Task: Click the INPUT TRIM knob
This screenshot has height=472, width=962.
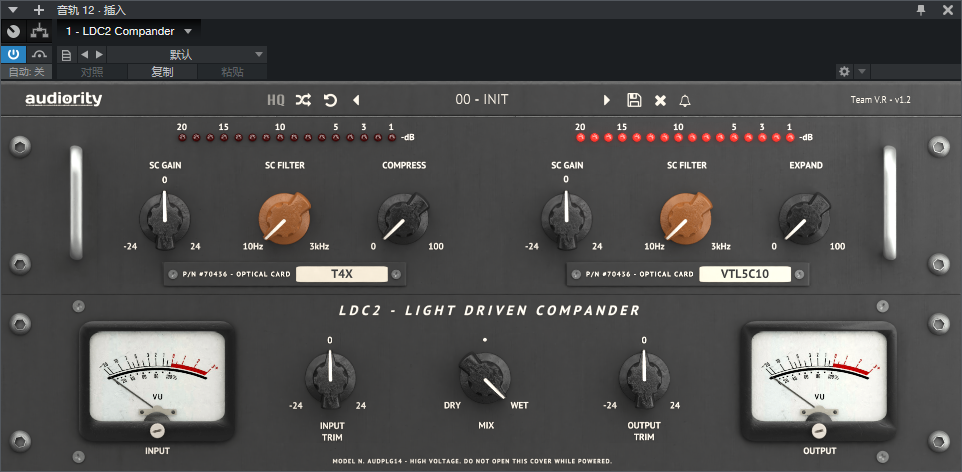Action: tap(330, 377)
